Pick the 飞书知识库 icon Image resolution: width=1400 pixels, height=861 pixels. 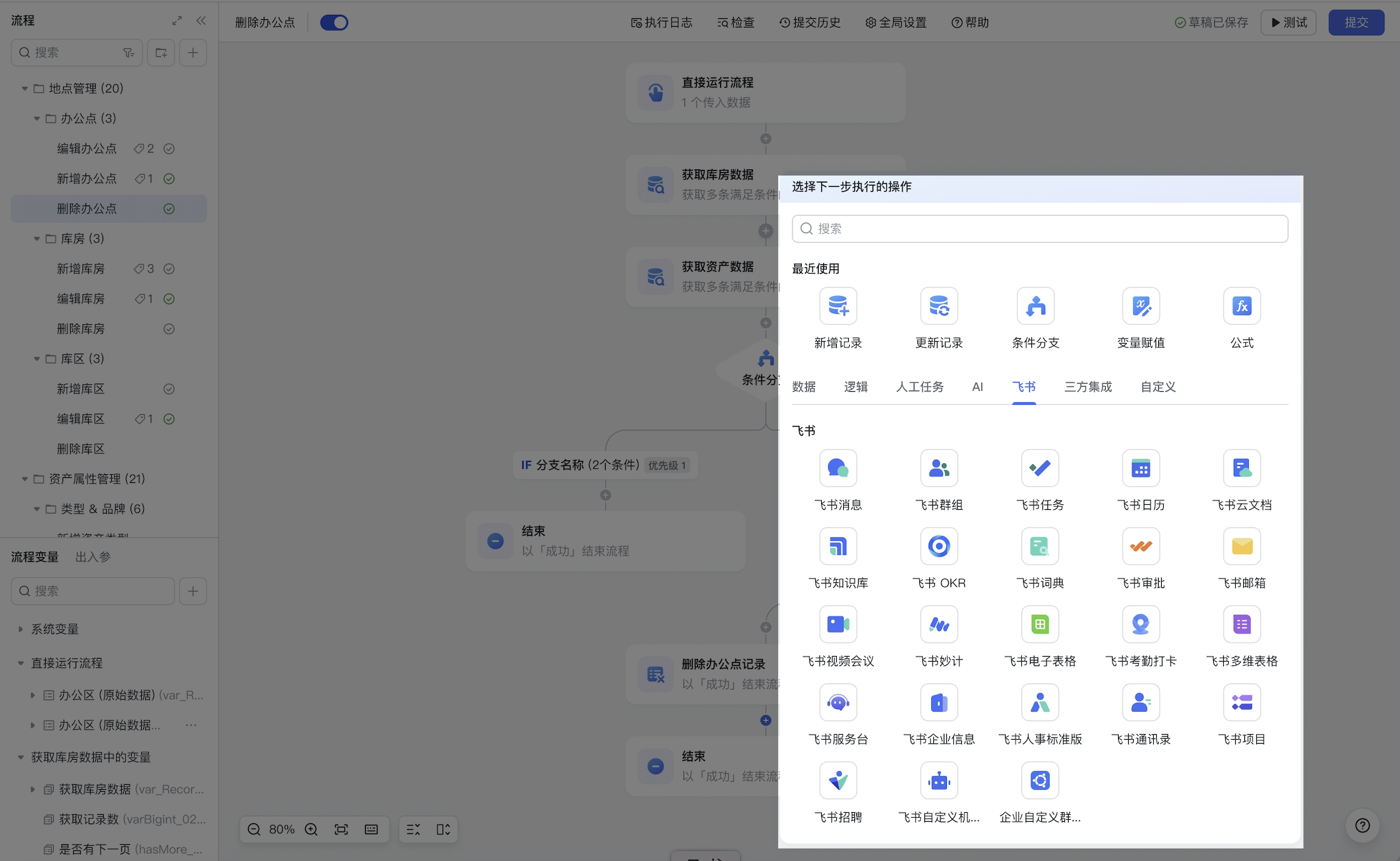click(838, 546)
